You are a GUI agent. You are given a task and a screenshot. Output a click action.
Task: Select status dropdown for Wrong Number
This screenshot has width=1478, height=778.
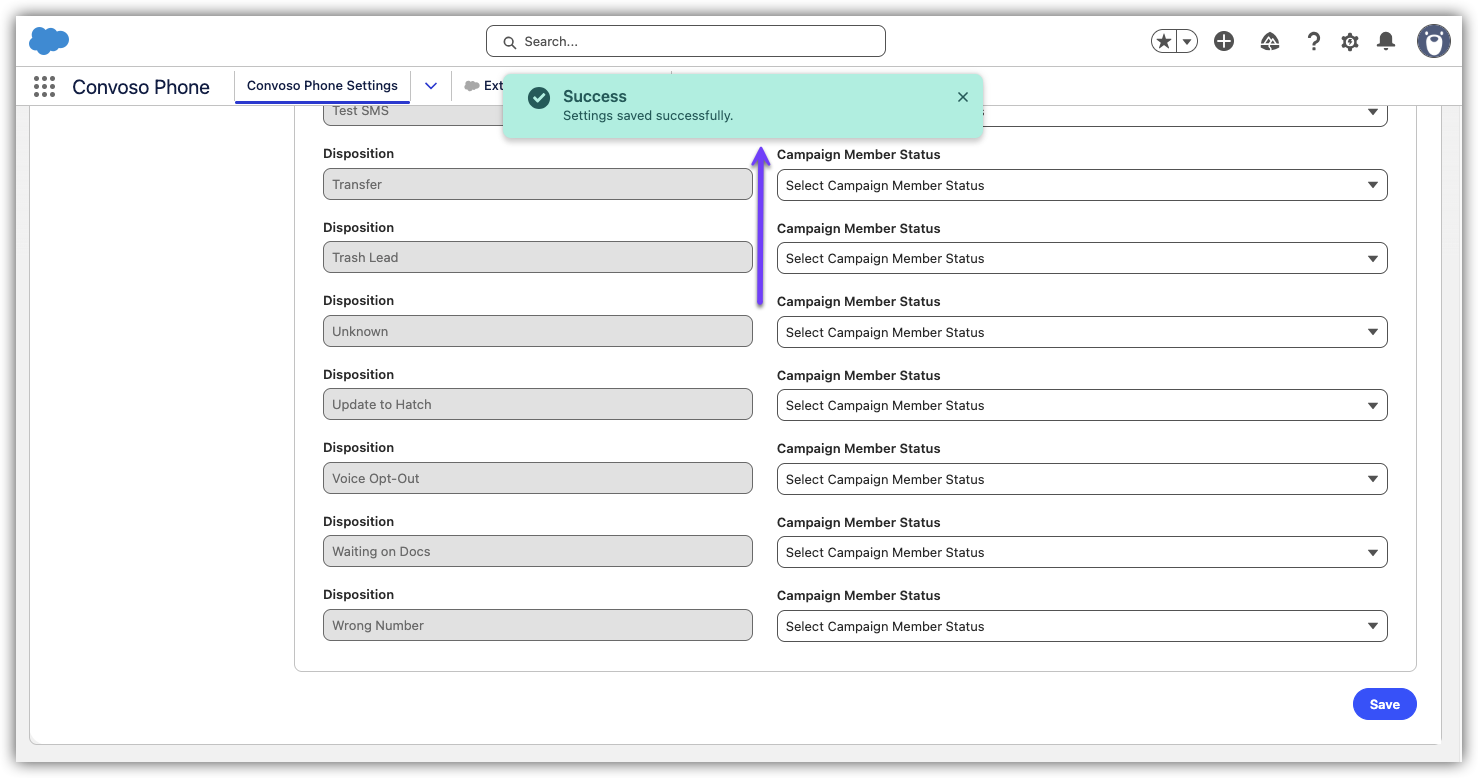coord(1081,626)
